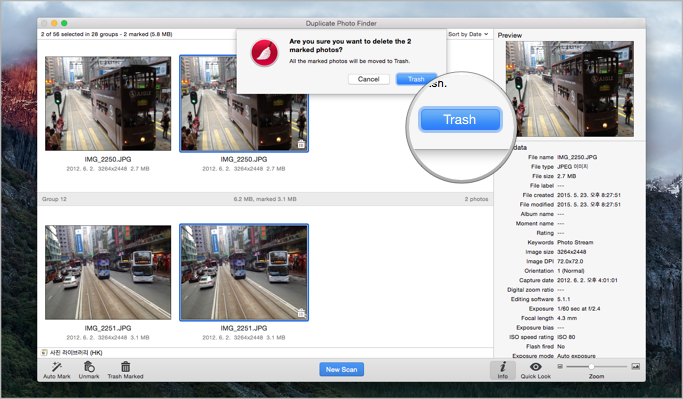683x399 pixels.
Task: Click the '2 photos' count in Group 12
Action: pyautogui.click(x=476, y=199)
